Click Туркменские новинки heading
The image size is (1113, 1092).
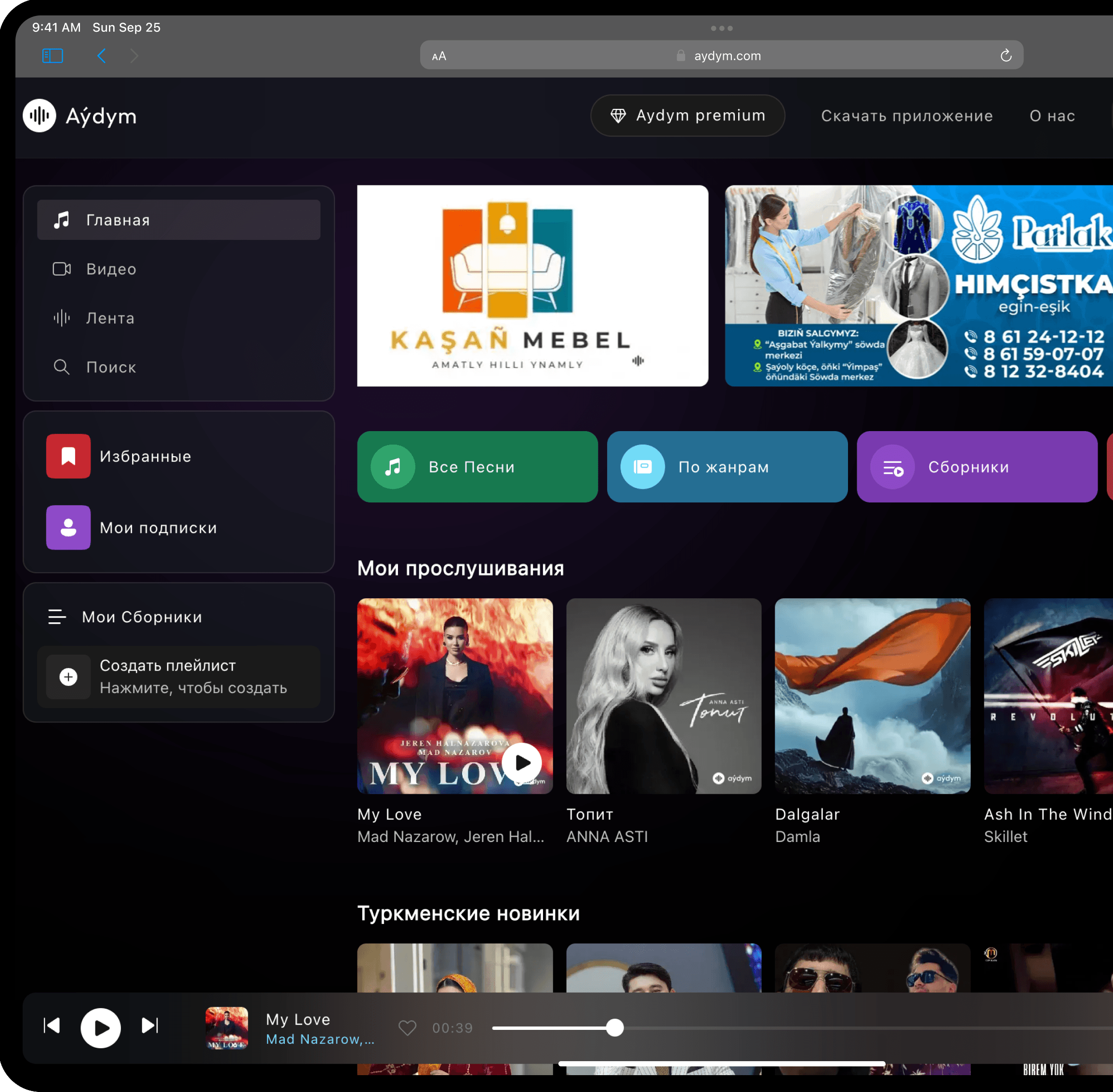(x=468, y=914)
